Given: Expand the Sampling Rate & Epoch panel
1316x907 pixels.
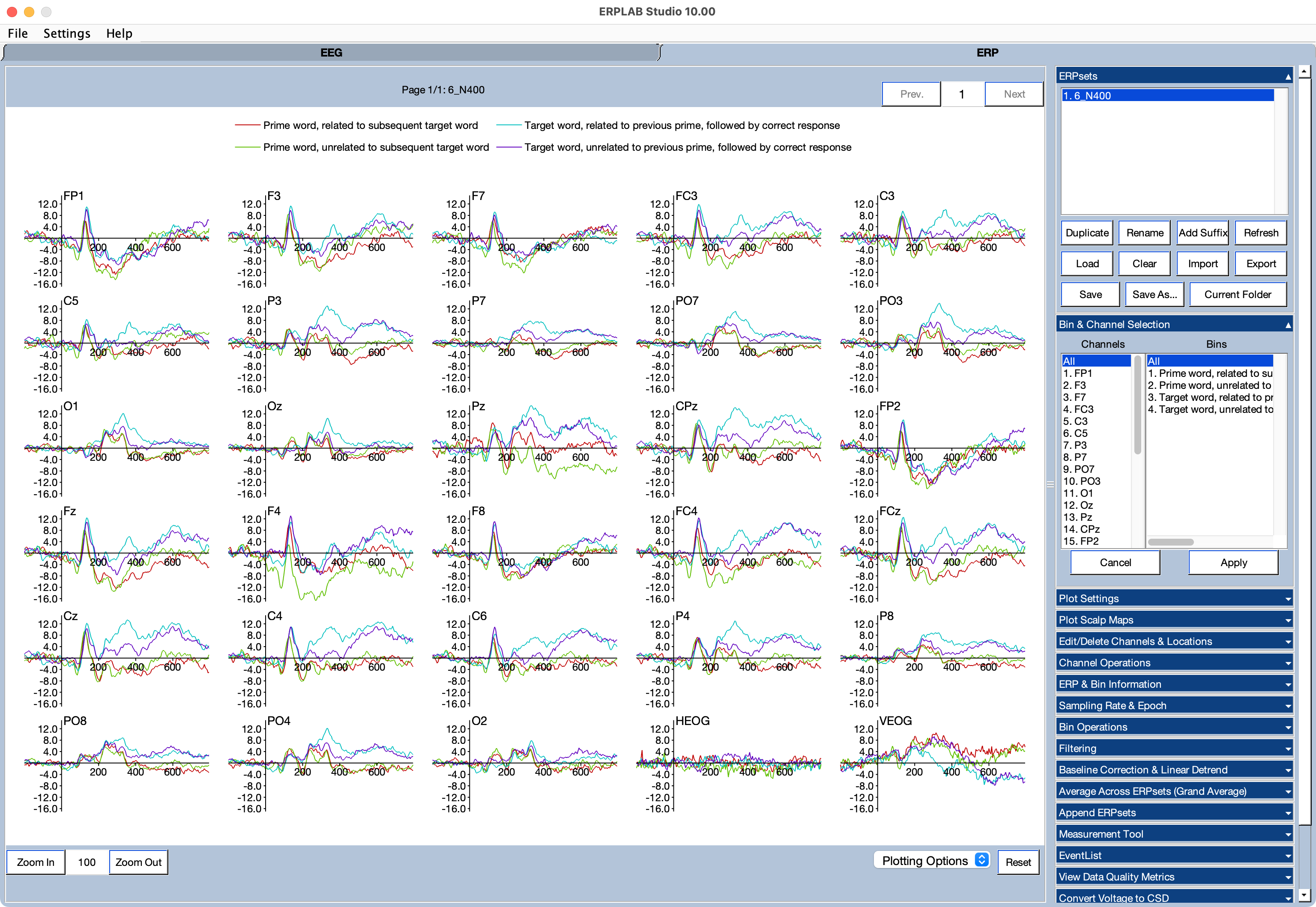Looking at the screenshot, I should (1175, 705).
